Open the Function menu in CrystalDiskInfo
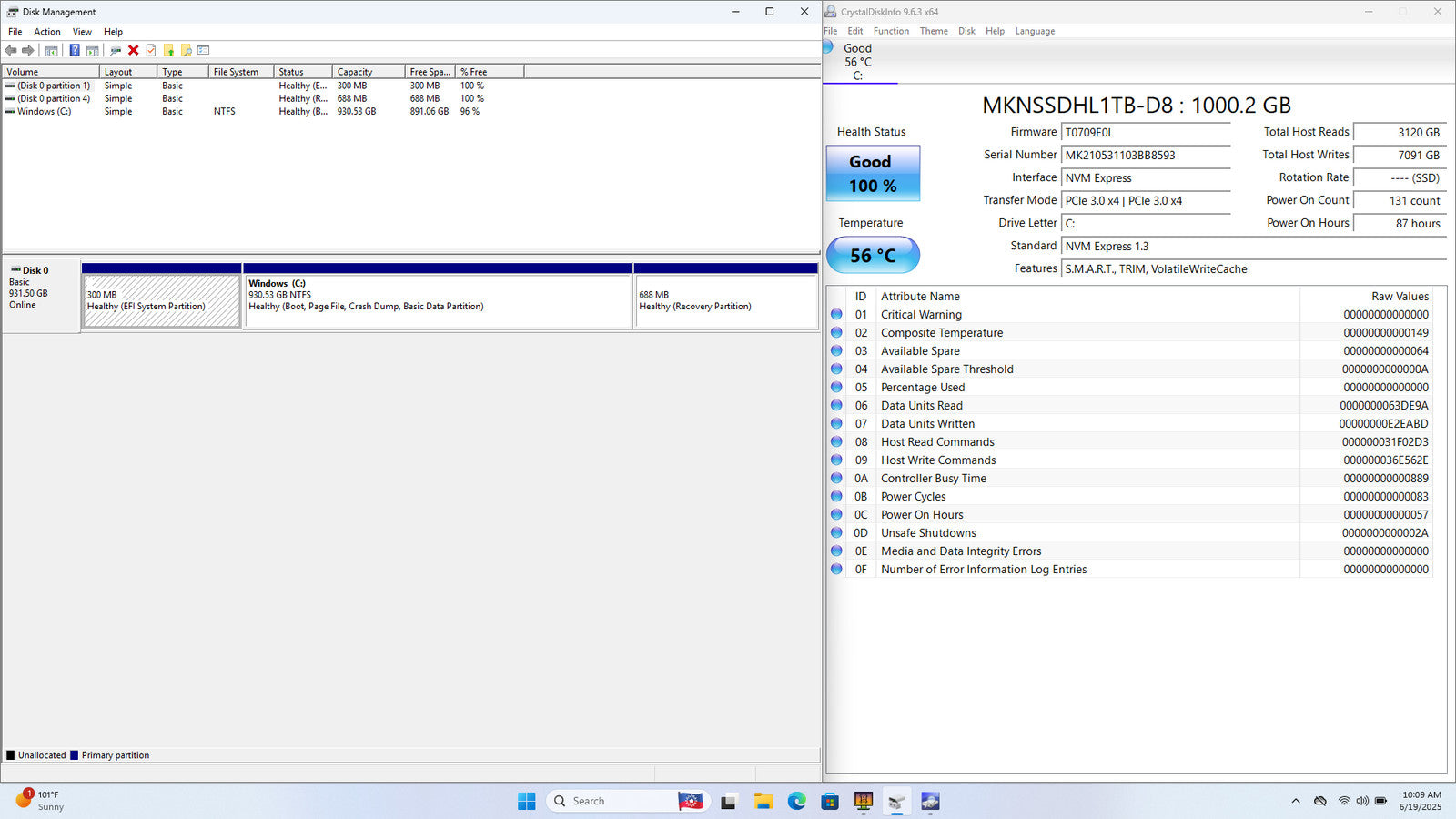The height and width of the screenshot is (819, 1456). pyautogui.click(x=891, y=31)
